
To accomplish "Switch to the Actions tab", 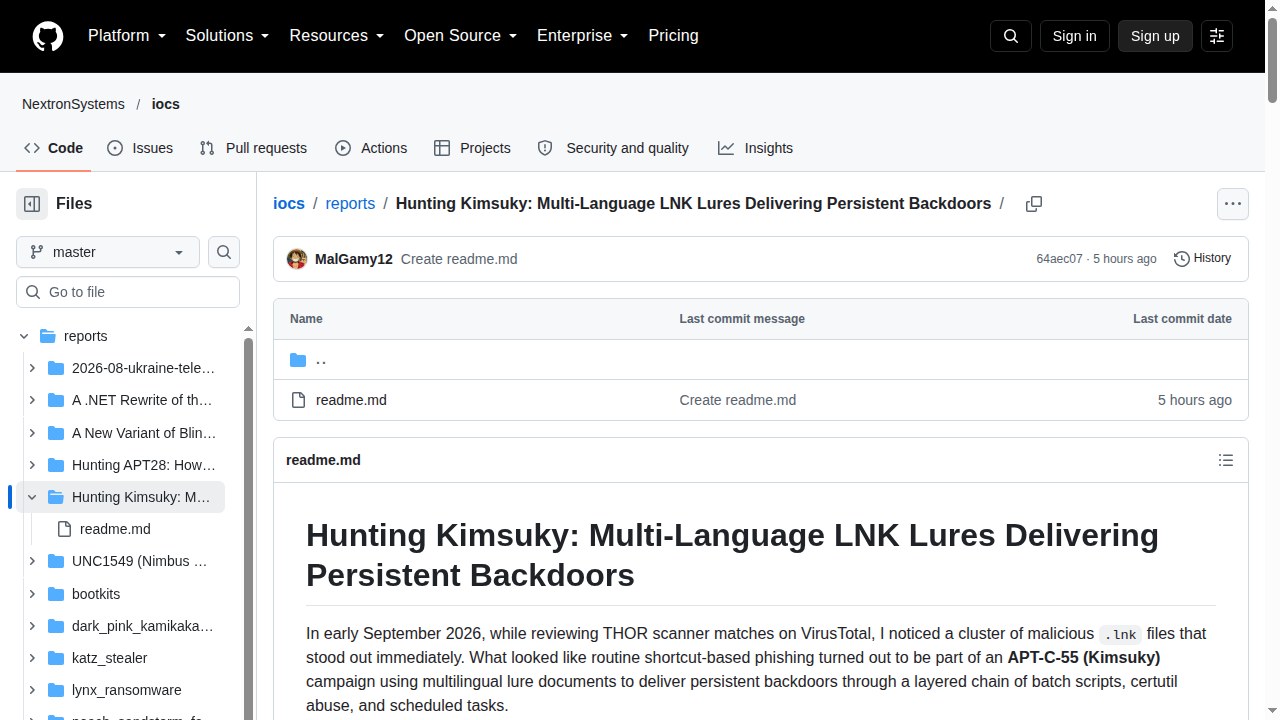I will [x=371, y=148].
